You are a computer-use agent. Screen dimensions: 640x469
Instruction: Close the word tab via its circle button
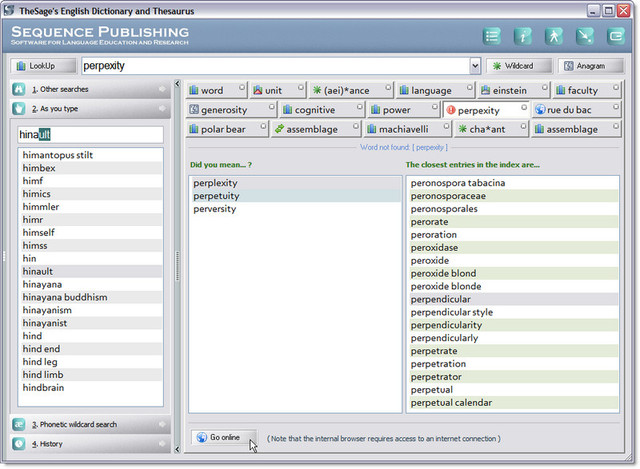[242, 87]
